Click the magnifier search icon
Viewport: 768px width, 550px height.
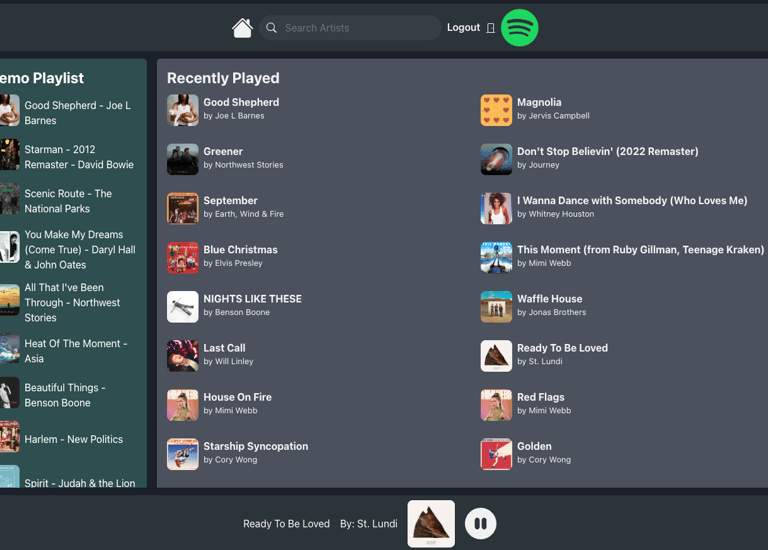click(271, 28)
